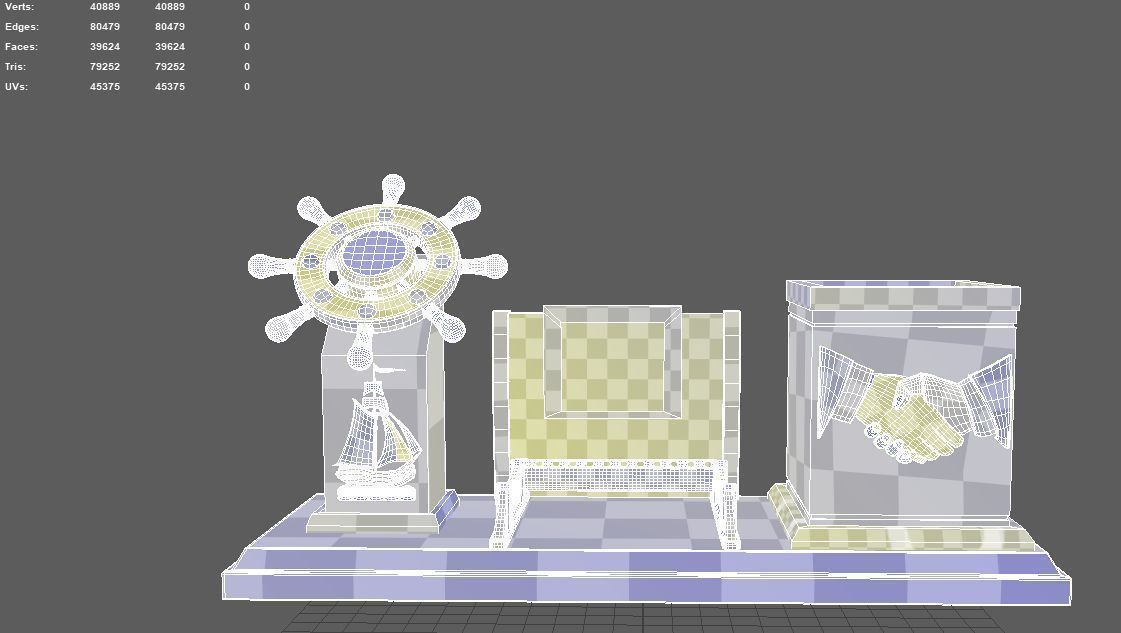Select the 0 value in the Tris row

pos(247,67)
